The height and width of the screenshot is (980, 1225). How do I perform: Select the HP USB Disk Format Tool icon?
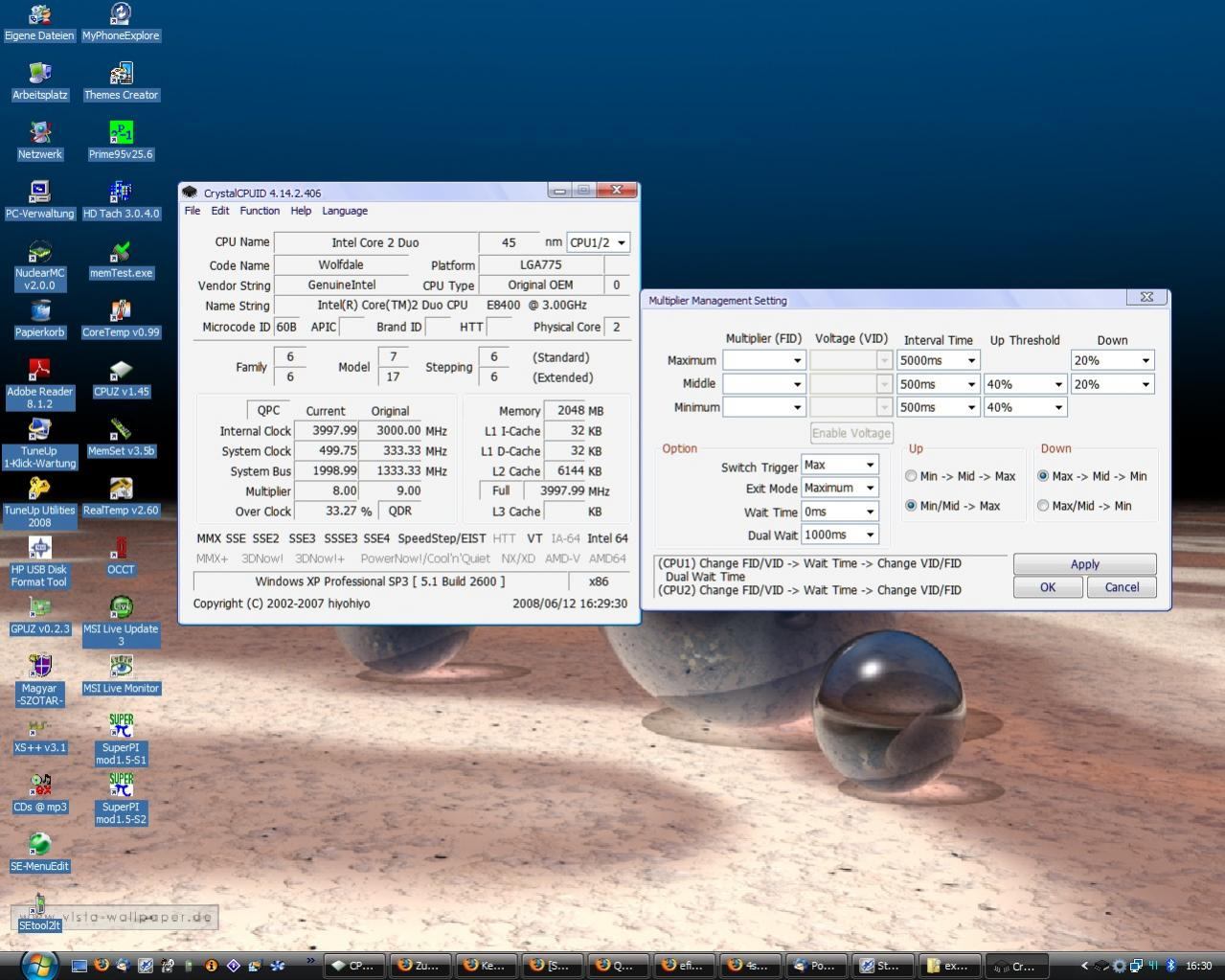(39, 563)
